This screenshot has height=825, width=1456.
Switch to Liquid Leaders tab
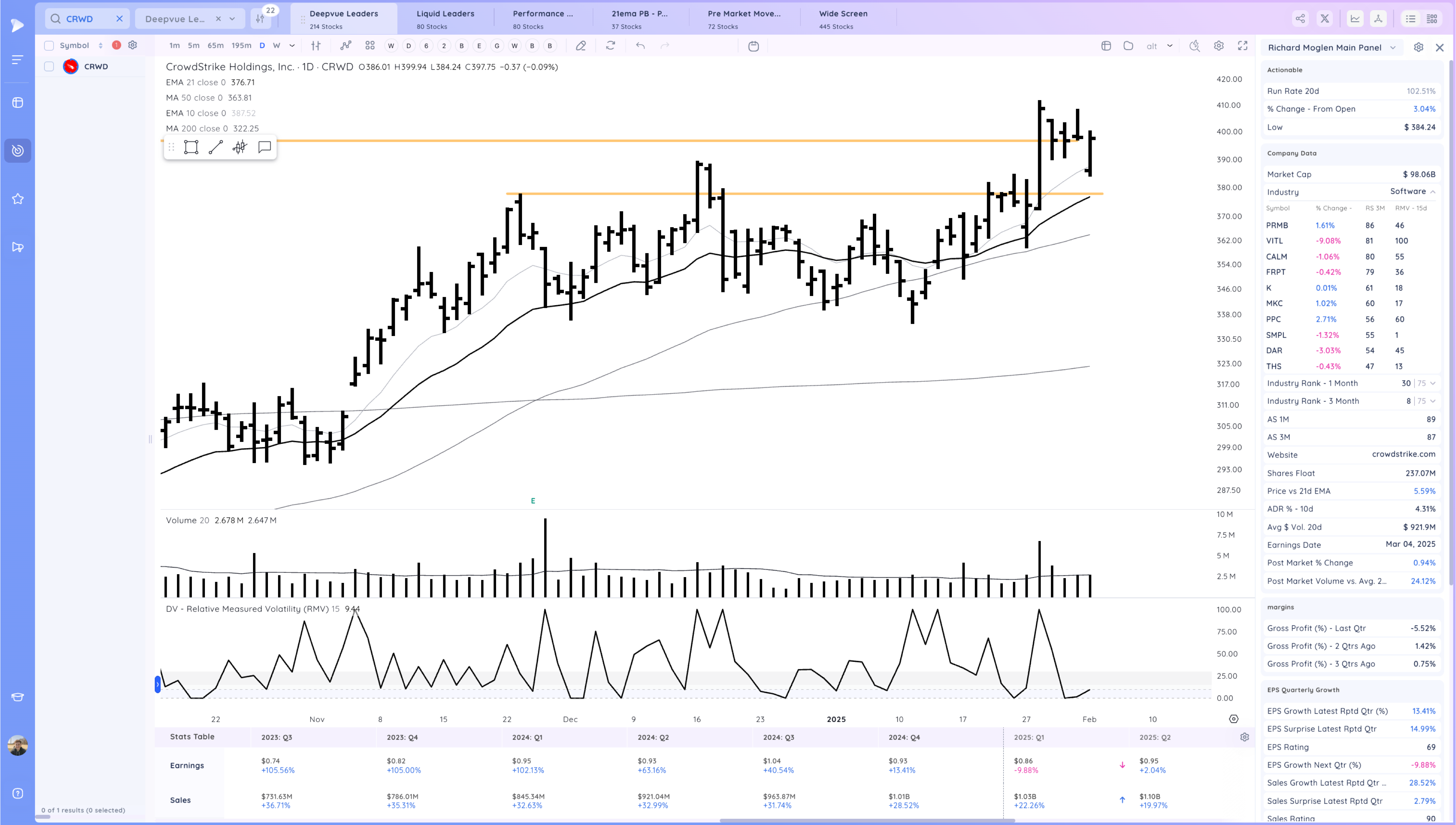445,19
